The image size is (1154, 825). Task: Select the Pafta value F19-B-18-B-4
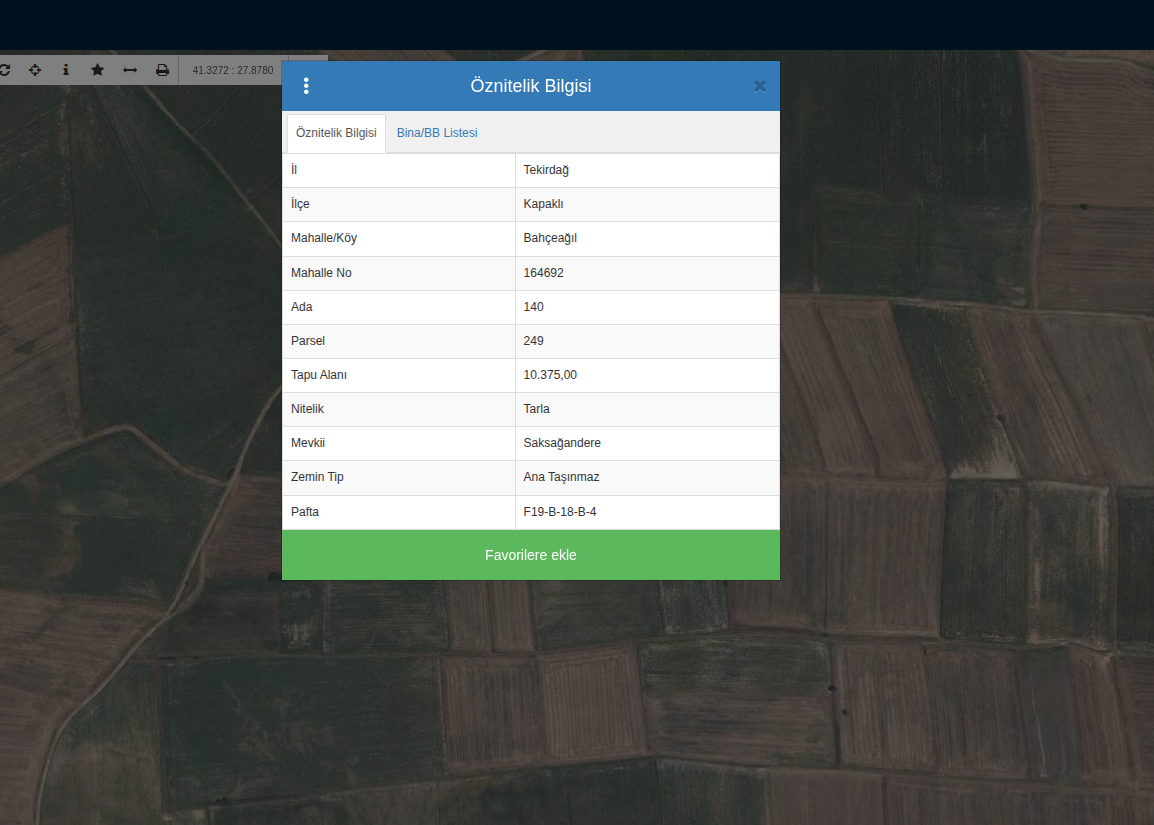click(559, 511)
